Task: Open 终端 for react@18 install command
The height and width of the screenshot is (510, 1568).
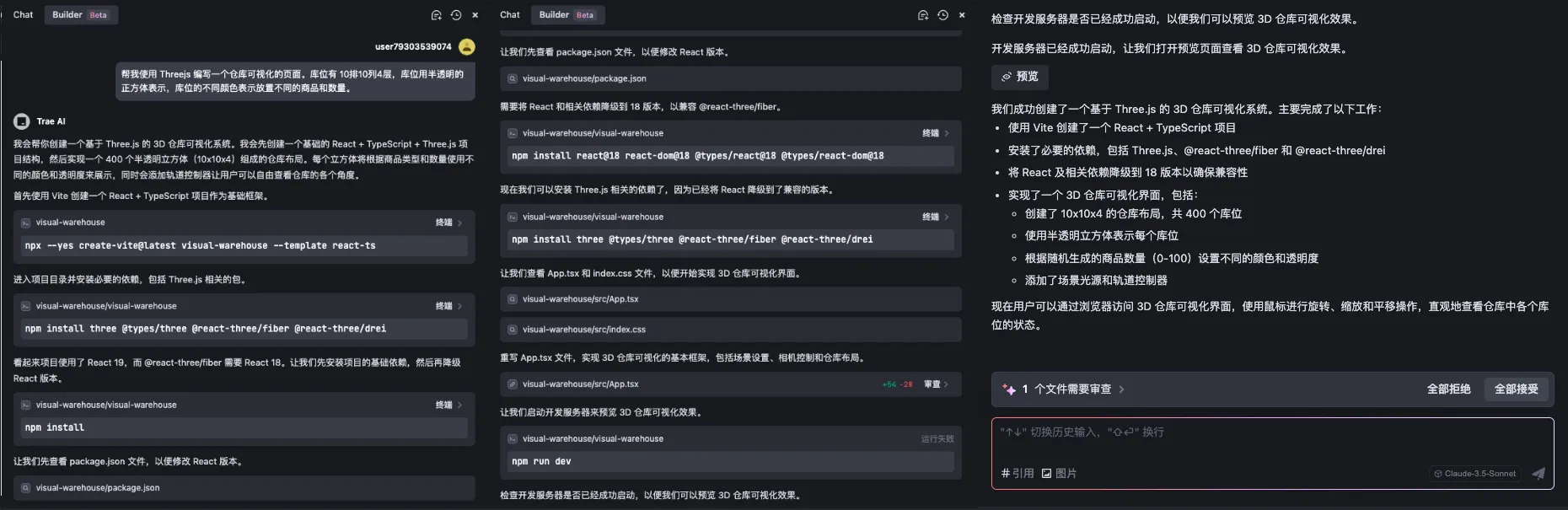Action: coord(935,133)
